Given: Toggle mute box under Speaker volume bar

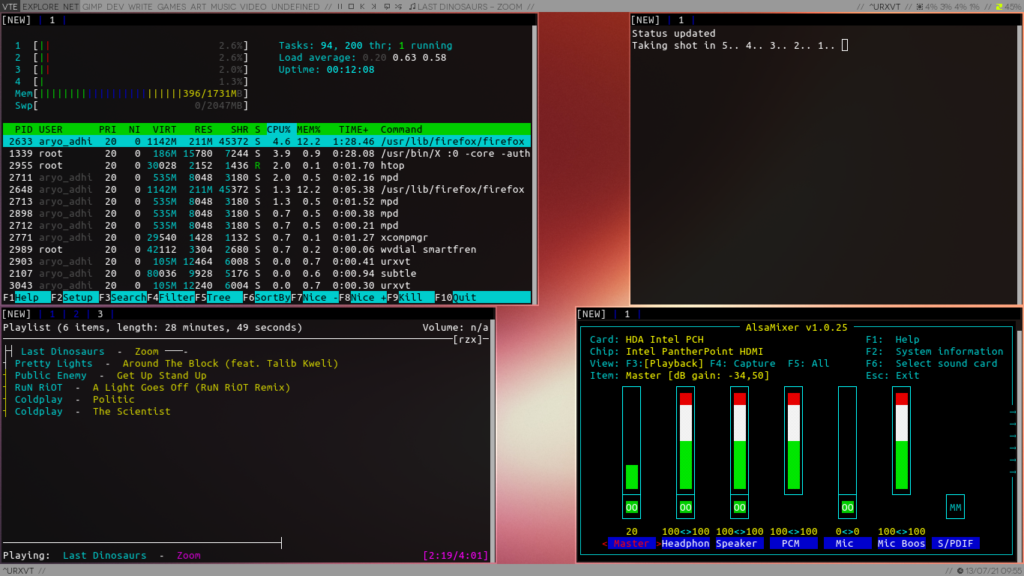Looking at the screenshot, I should [739, 507].
